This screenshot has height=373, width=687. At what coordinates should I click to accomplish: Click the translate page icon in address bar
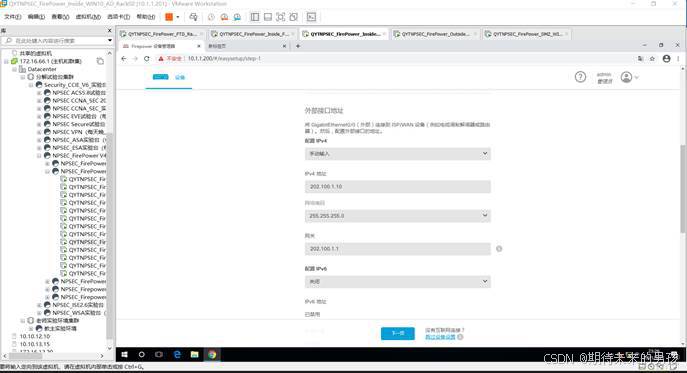(x=641, y=58)
